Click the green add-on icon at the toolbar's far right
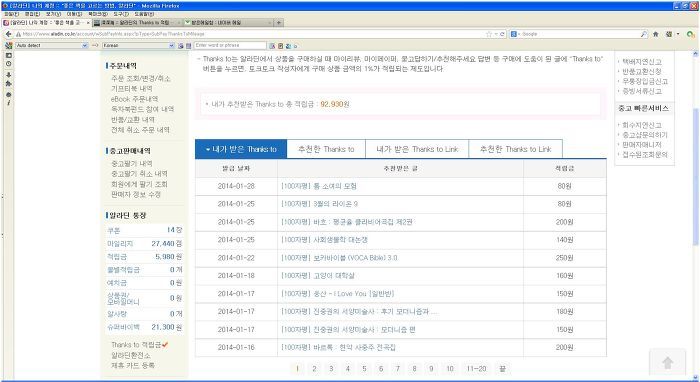The height and width of the screenshot is (382, 700). [x=691, y=34]
